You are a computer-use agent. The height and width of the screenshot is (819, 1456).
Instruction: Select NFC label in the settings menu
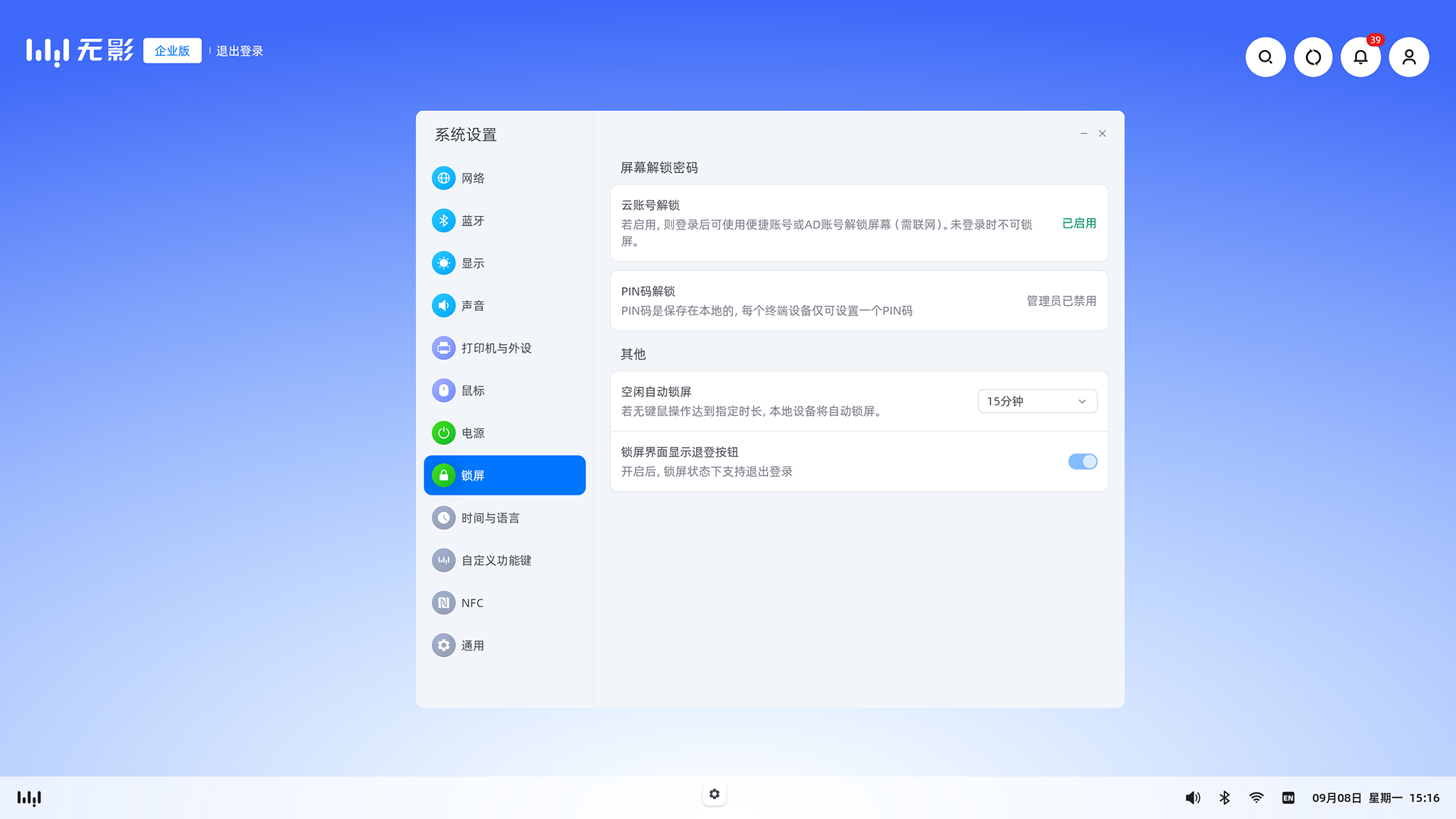point(472,603)
